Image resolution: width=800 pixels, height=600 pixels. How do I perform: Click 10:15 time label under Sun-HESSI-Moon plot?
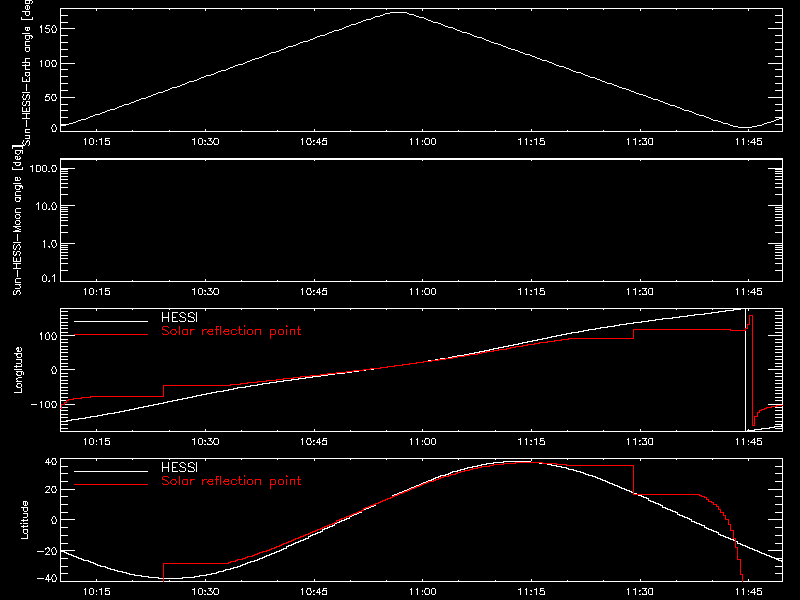96,292
